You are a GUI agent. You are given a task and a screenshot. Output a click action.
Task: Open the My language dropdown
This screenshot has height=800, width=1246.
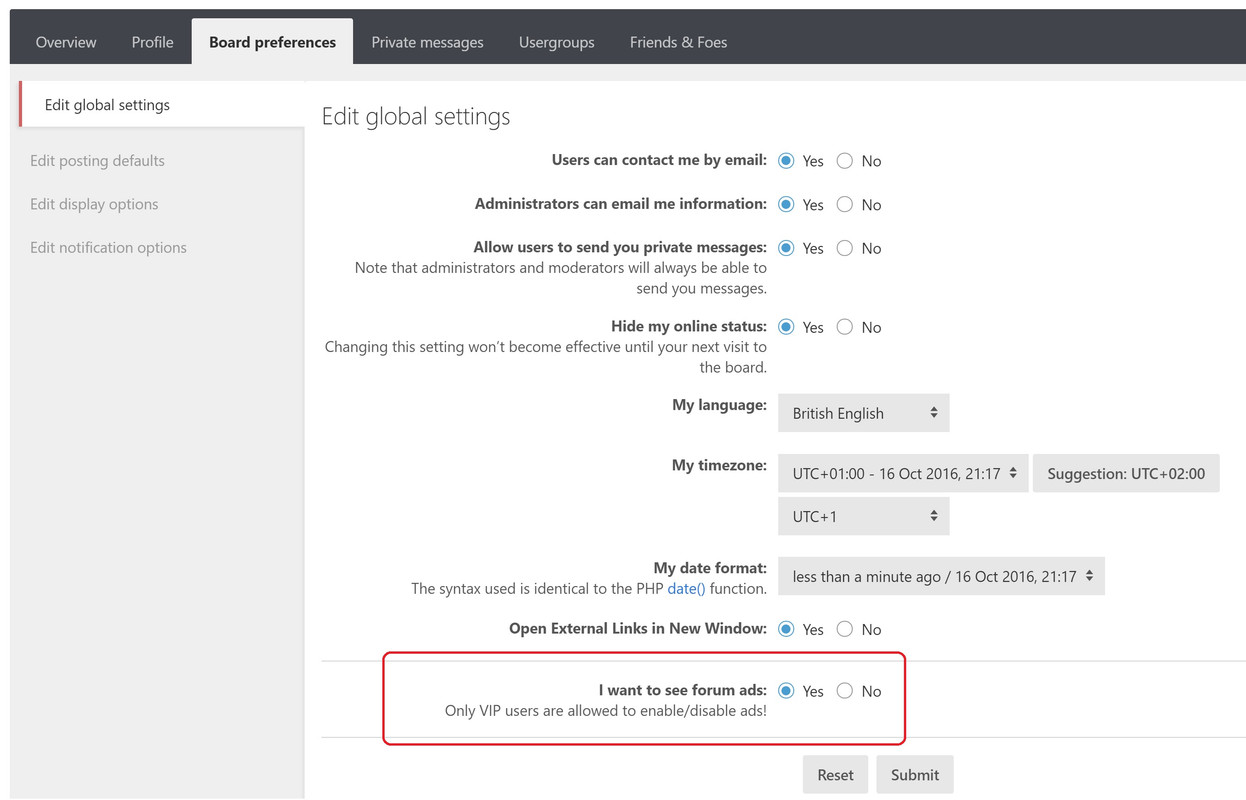click(863, 413)
